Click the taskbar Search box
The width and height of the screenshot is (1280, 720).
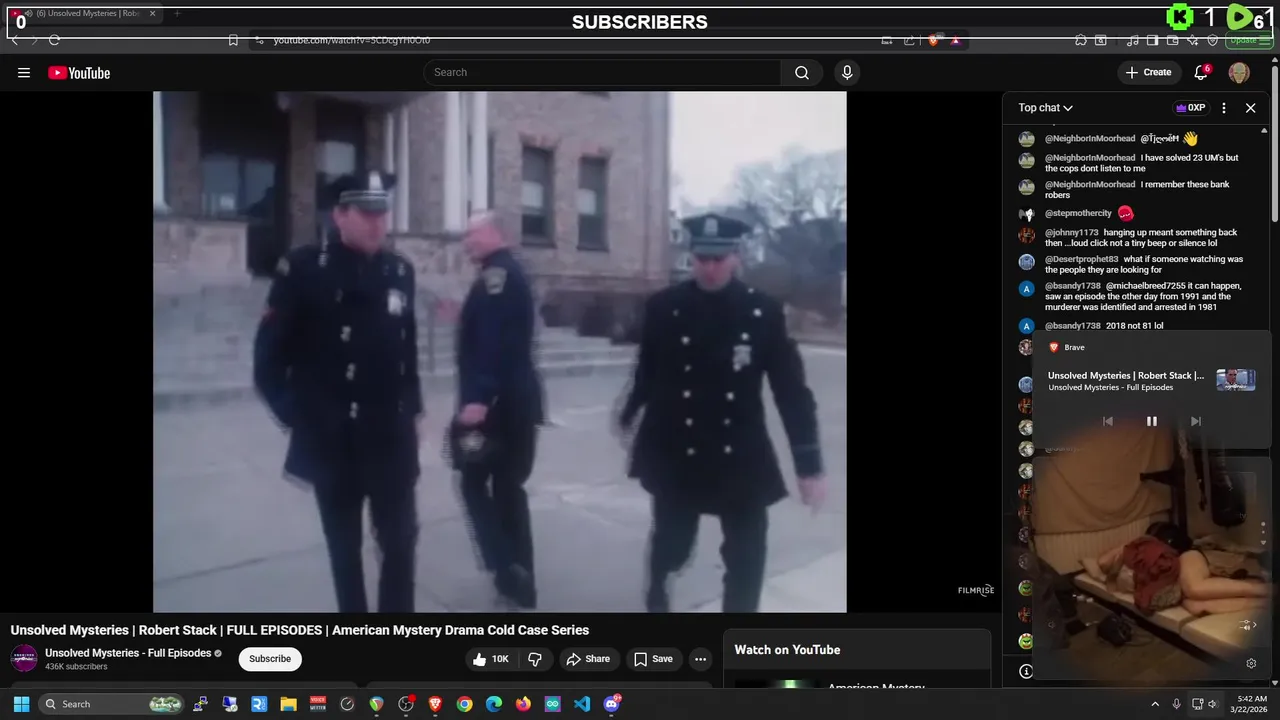(112, 704)
